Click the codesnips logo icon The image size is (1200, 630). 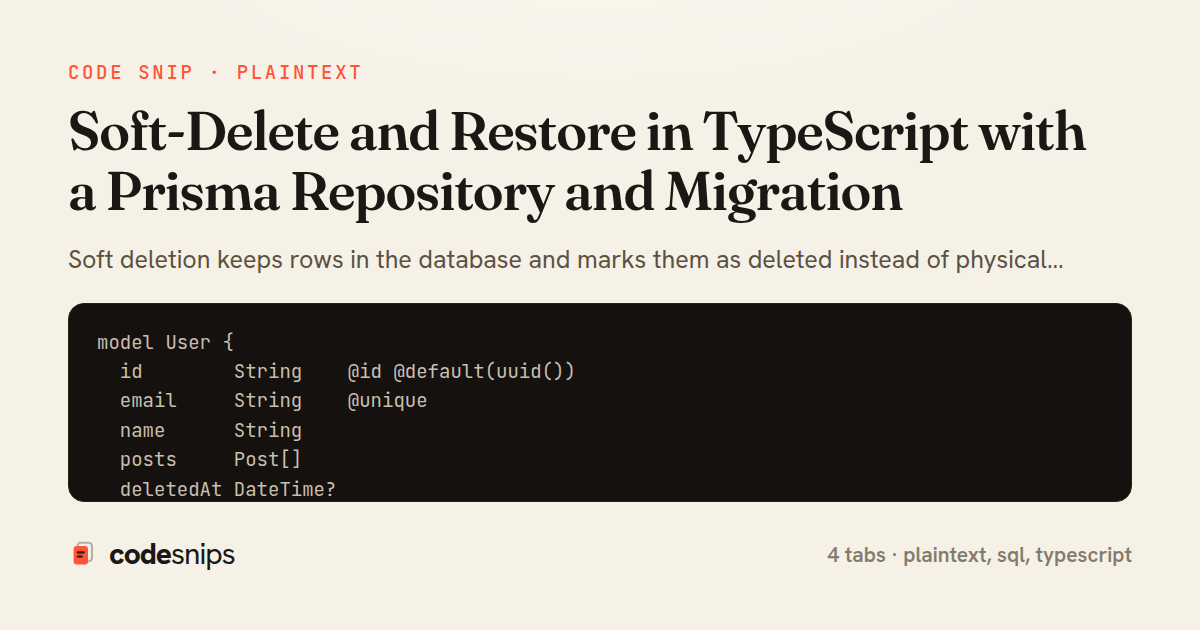(83, 554)
